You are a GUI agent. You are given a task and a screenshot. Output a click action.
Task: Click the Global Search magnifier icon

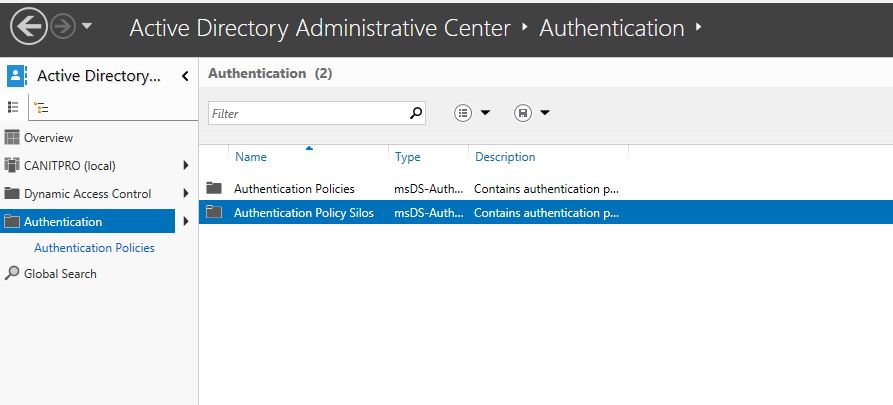pos(11,273)
